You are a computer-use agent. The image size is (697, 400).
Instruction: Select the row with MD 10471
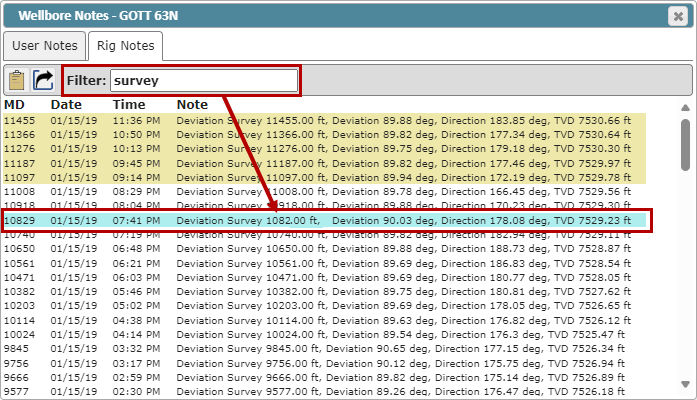click(x=324, y=277)
